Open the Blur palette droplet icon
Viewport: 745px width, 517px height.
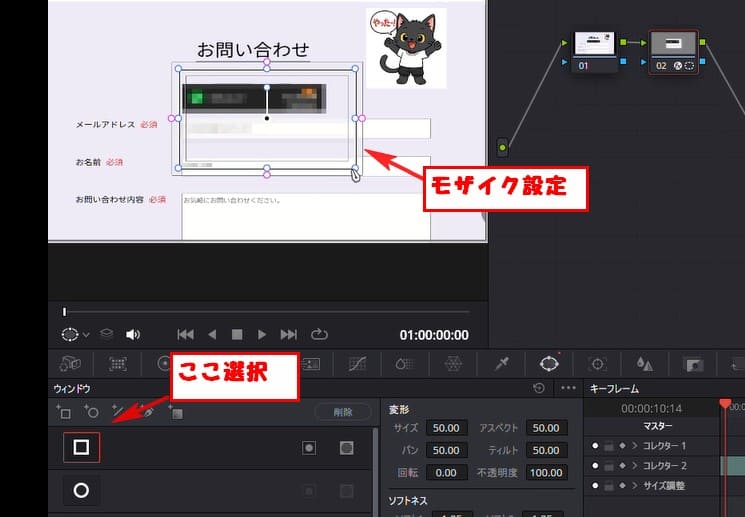point(645,364)
